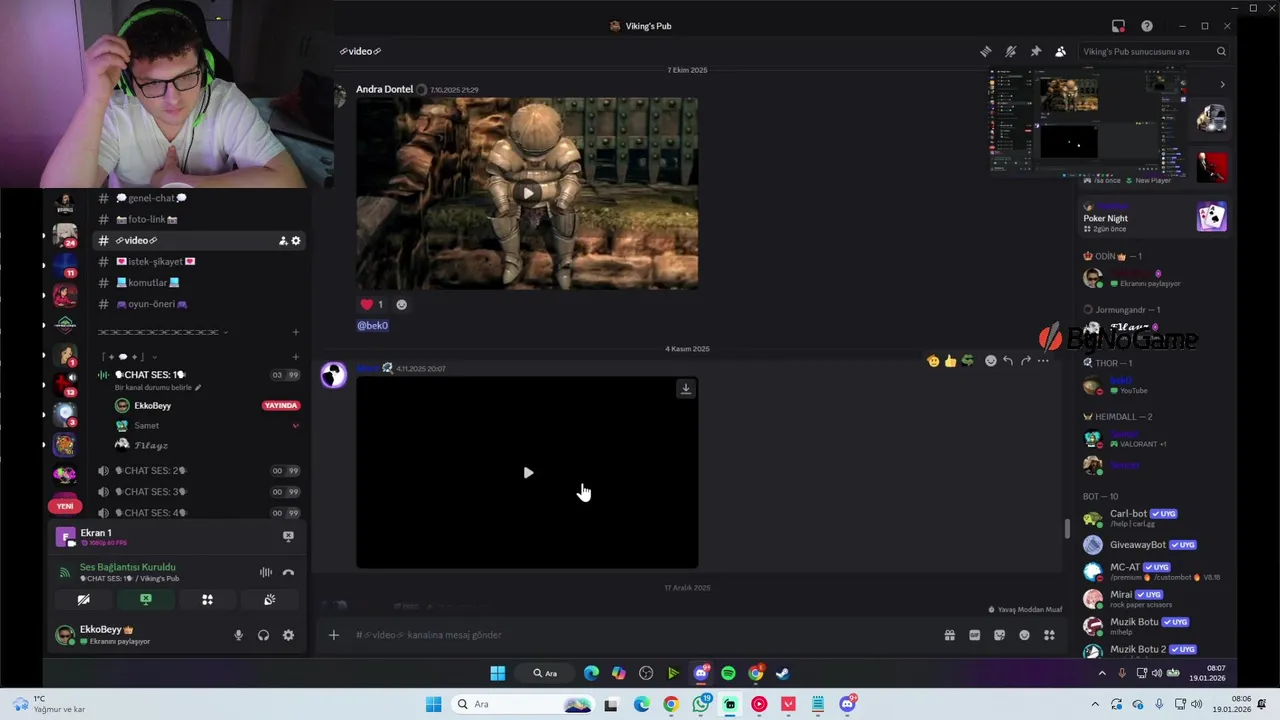Image resolution: width=1280 pixels, height=720 pixels.
Task: Click the heart reaction with count 1
Action: point(372,304)
